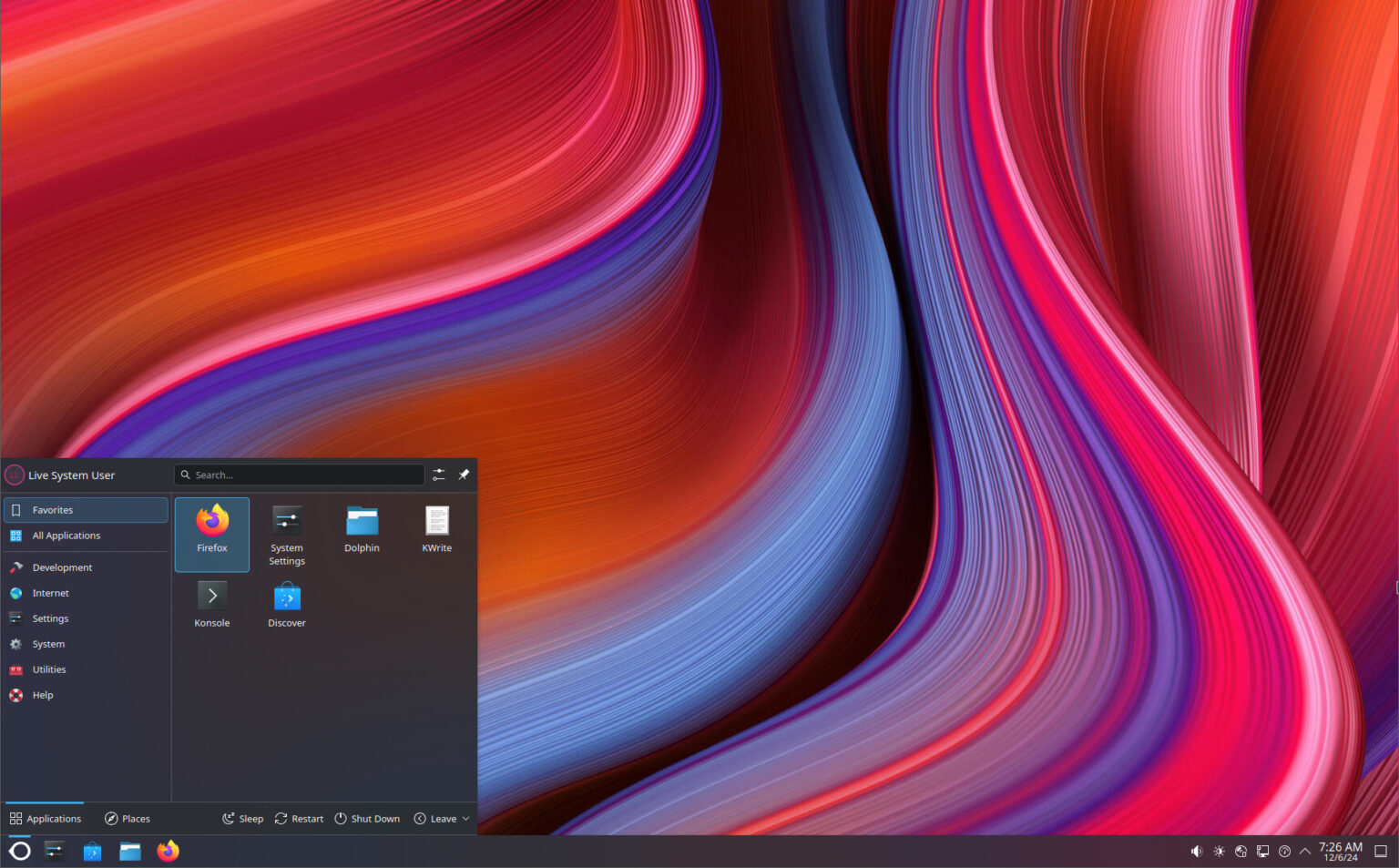This screenshot has height=868, width=1399.
Task: Switch to the Places tab
Action: pos(127,818)
